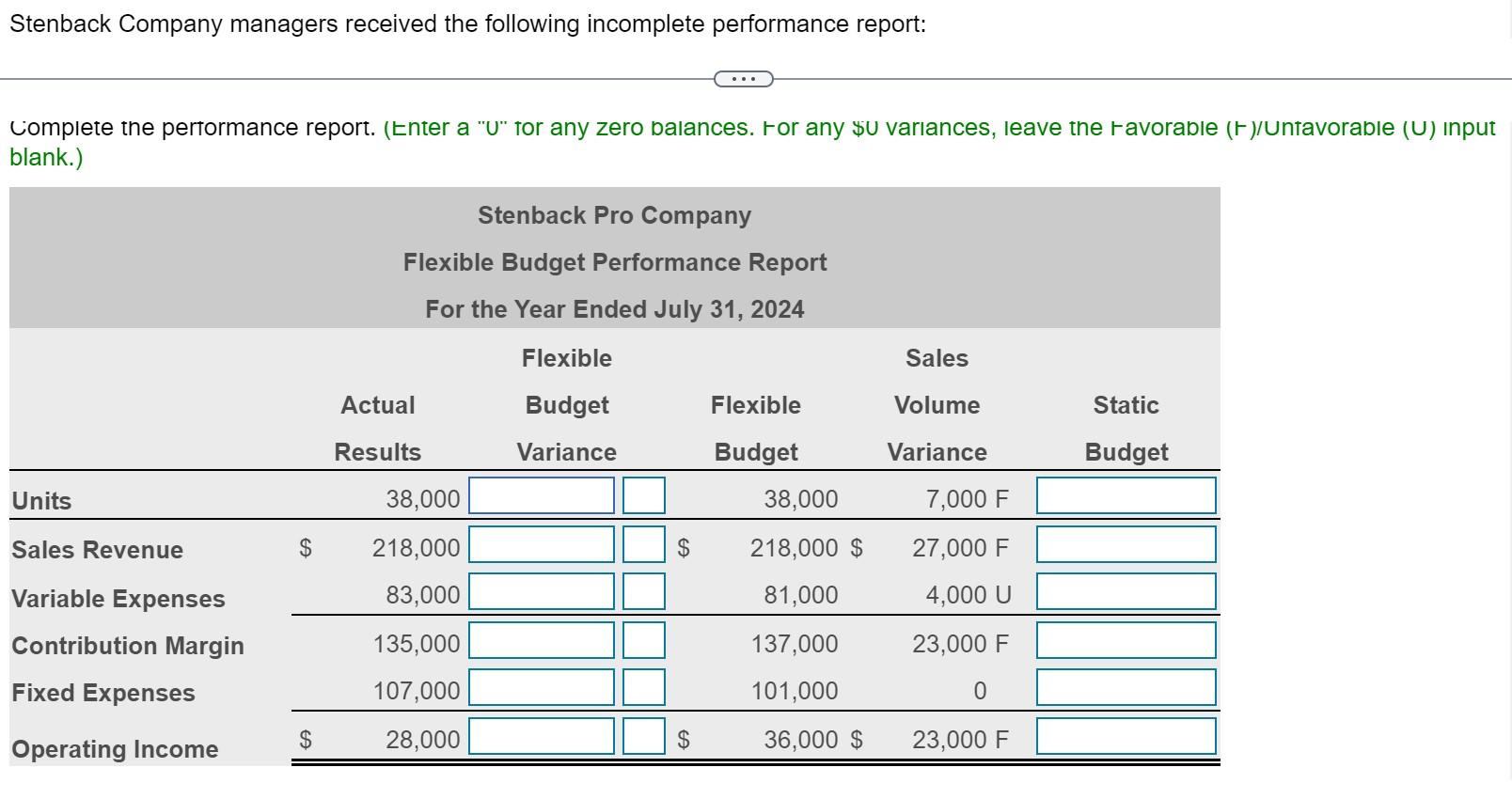Click the Actual Results value 135,000

[x=417, y=643]
